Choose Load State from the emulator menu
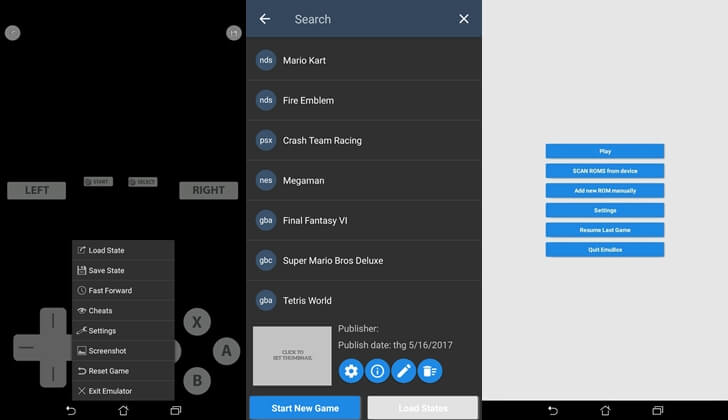The image size is (728, 420). 123,250
